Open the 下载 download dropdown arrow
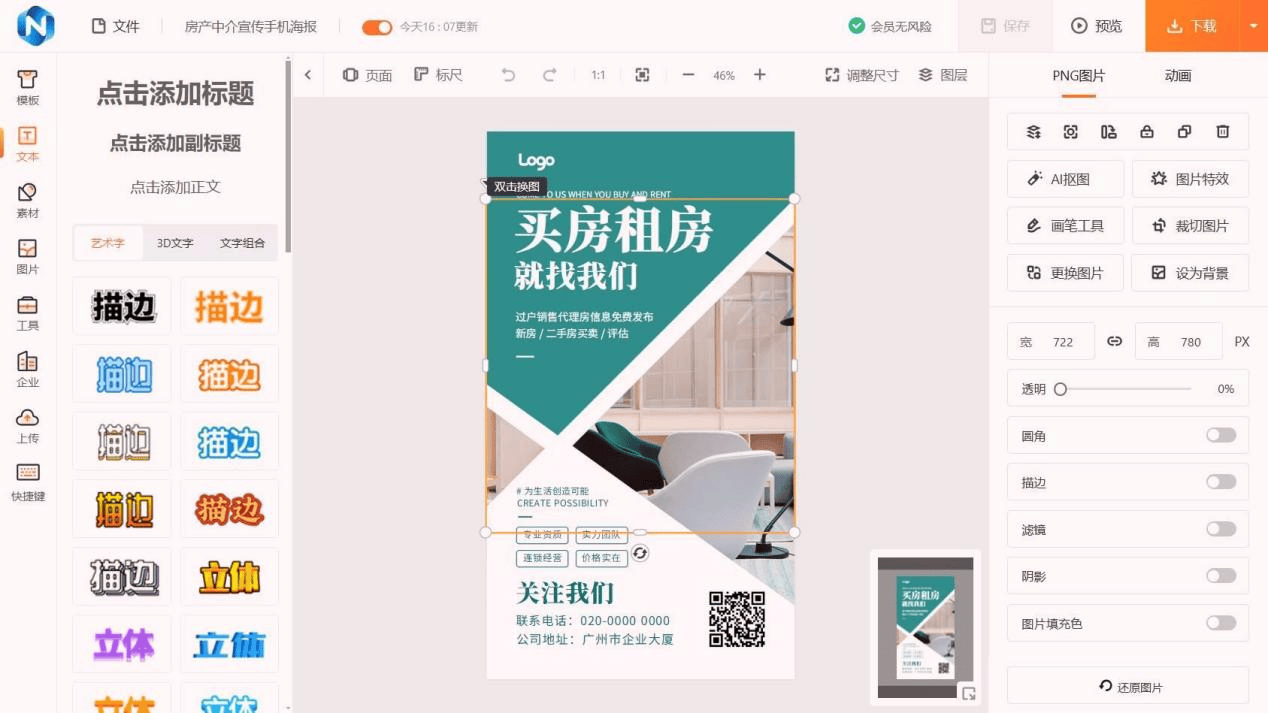The image size is (1268, 713). tap(1253, 26)
